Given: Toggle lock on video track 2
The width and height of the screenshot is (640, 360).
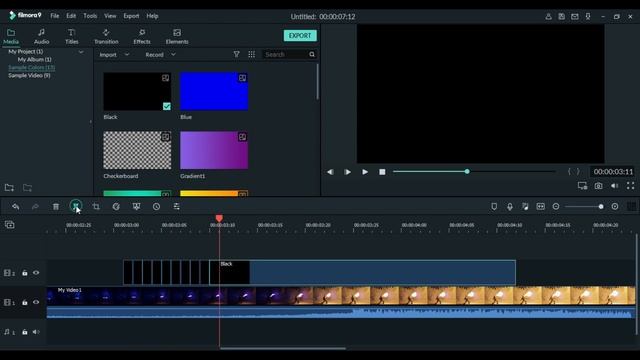Looking at the screenshot, I should [x=24, y=273].
